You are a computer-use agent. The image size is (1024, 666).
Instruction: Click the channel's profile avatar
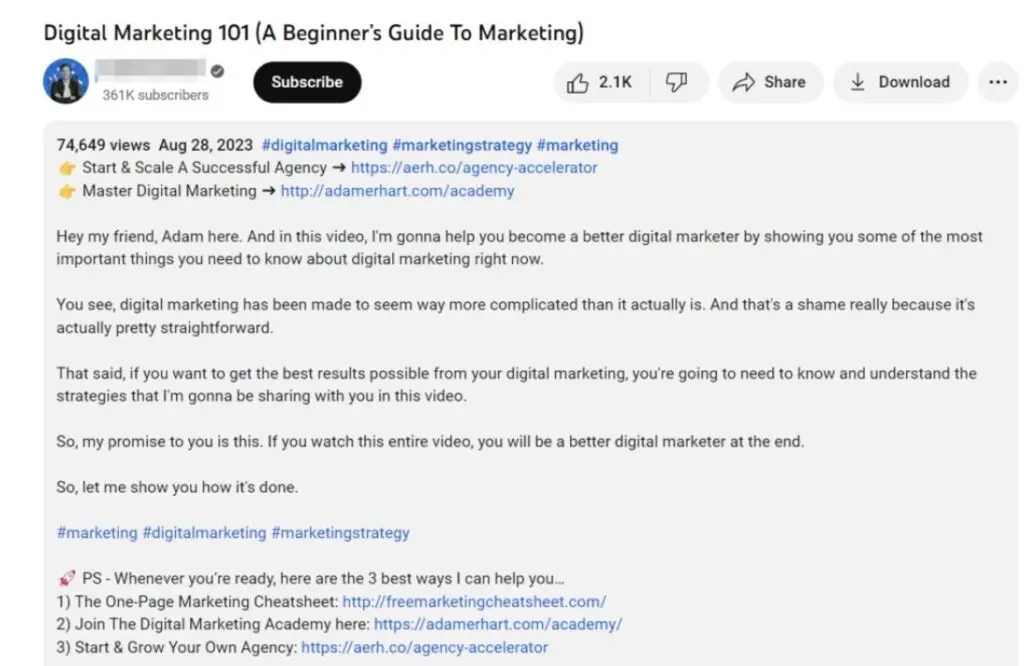click(64, 82)
